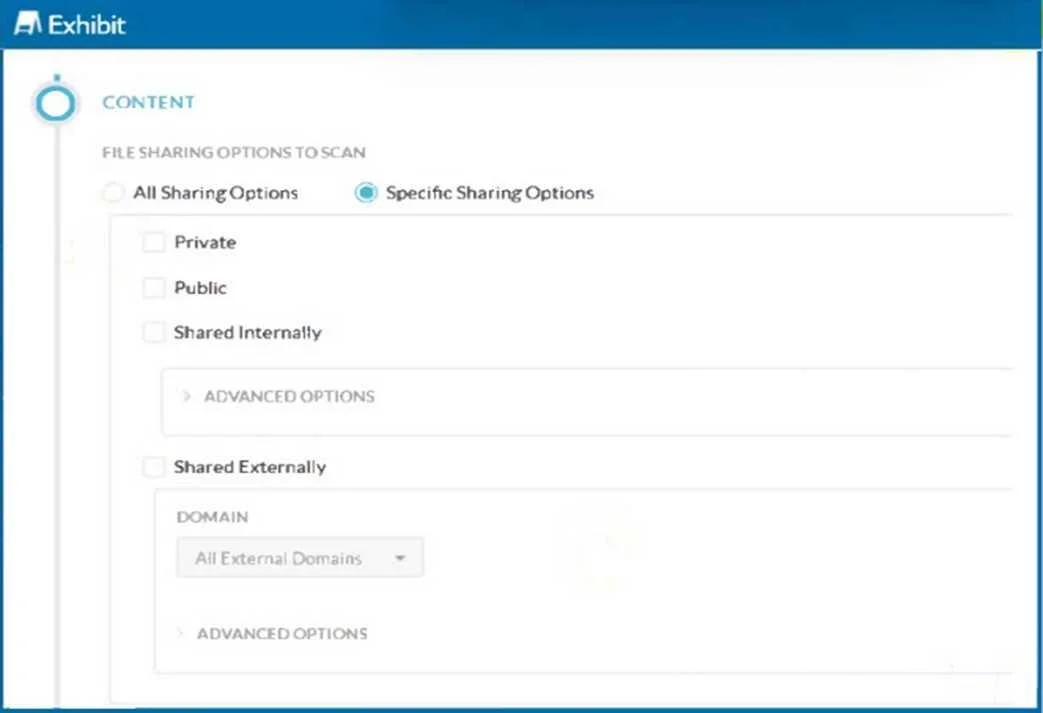Click the Public label text
The height and width of the screenshot is (713, 1043).
(x=200, y=288)
